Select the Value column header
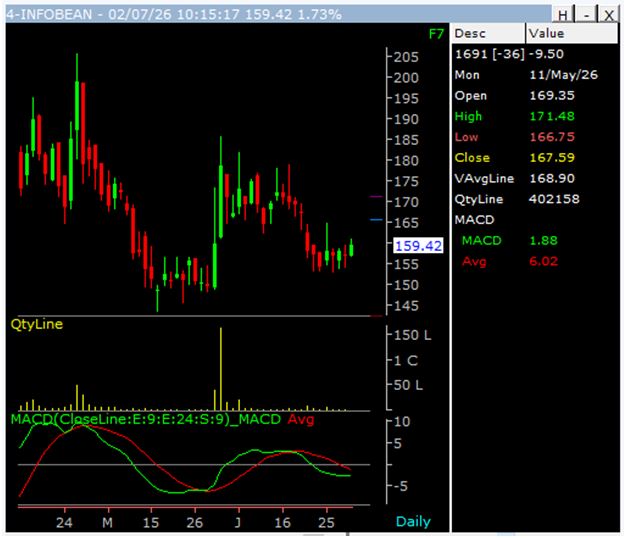Viewport: 624px width, 538px height. point(572,33)
